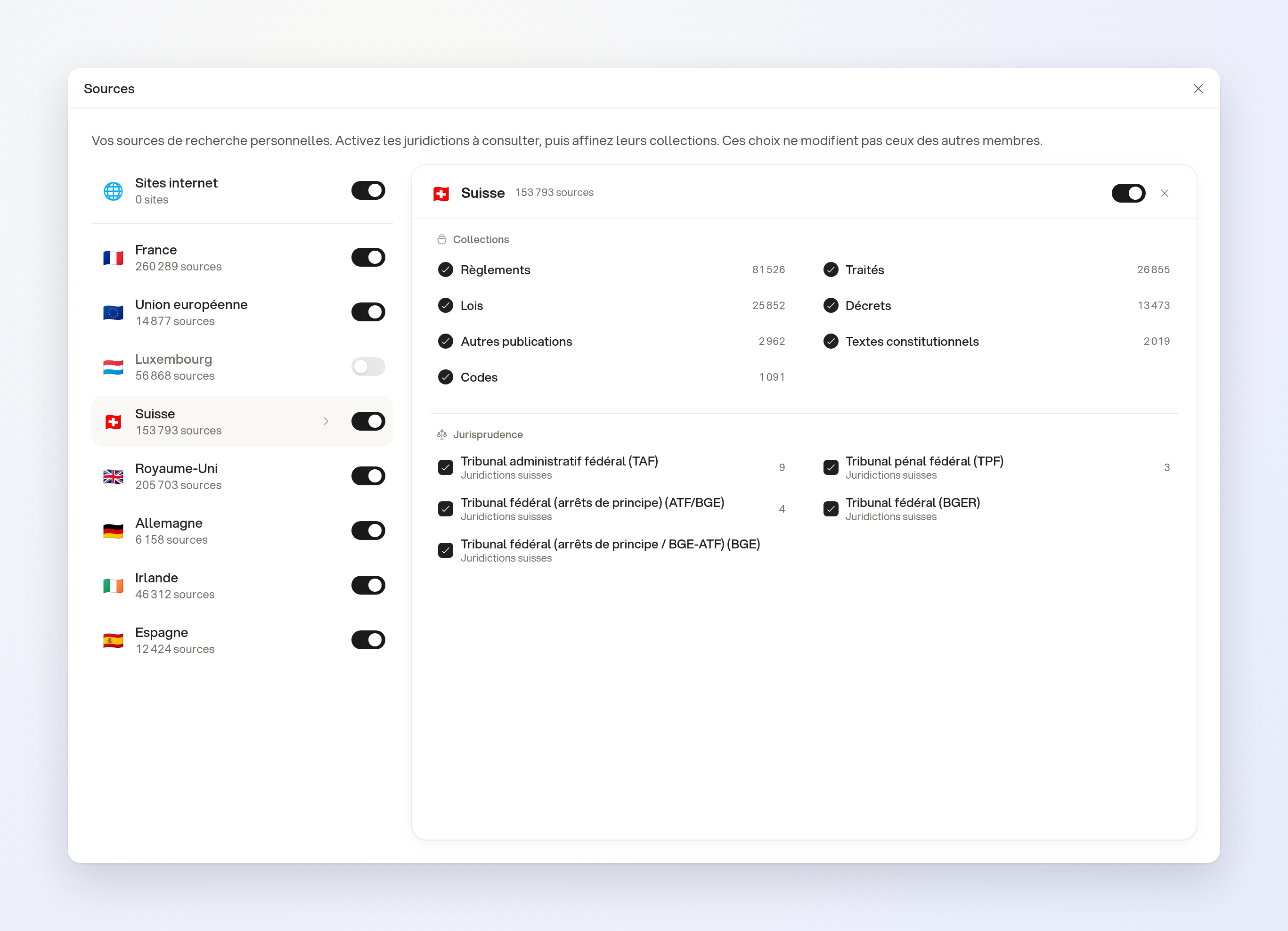Click the Spain flag icon
Image resolution: width=1288 pixels, height=931 pixels.
pyautogui.click(x=113, y=641)
